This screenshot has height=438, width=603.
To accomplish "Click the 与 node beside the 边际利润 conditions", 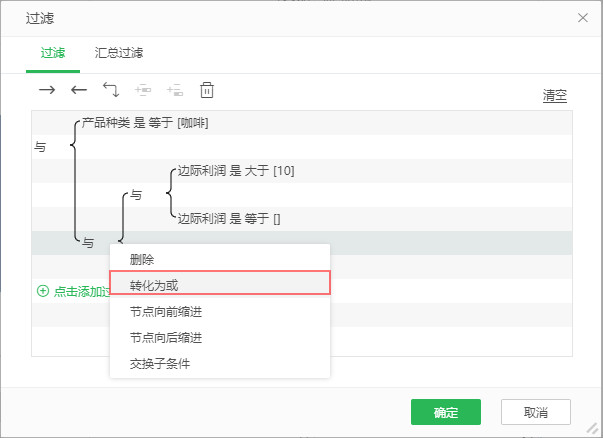I will pos(136,195).
